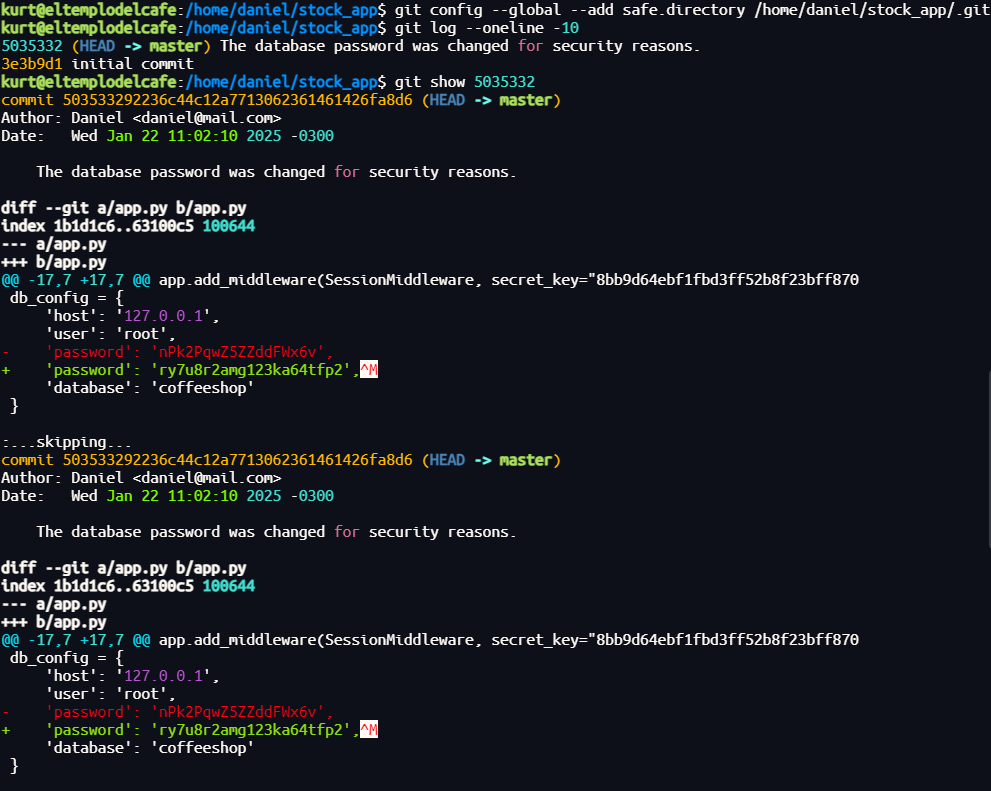This screenshot has width=991, height=791.
Task: Click the highlighted '^M' marker below the skipping line
Action: tap(368, 730)
